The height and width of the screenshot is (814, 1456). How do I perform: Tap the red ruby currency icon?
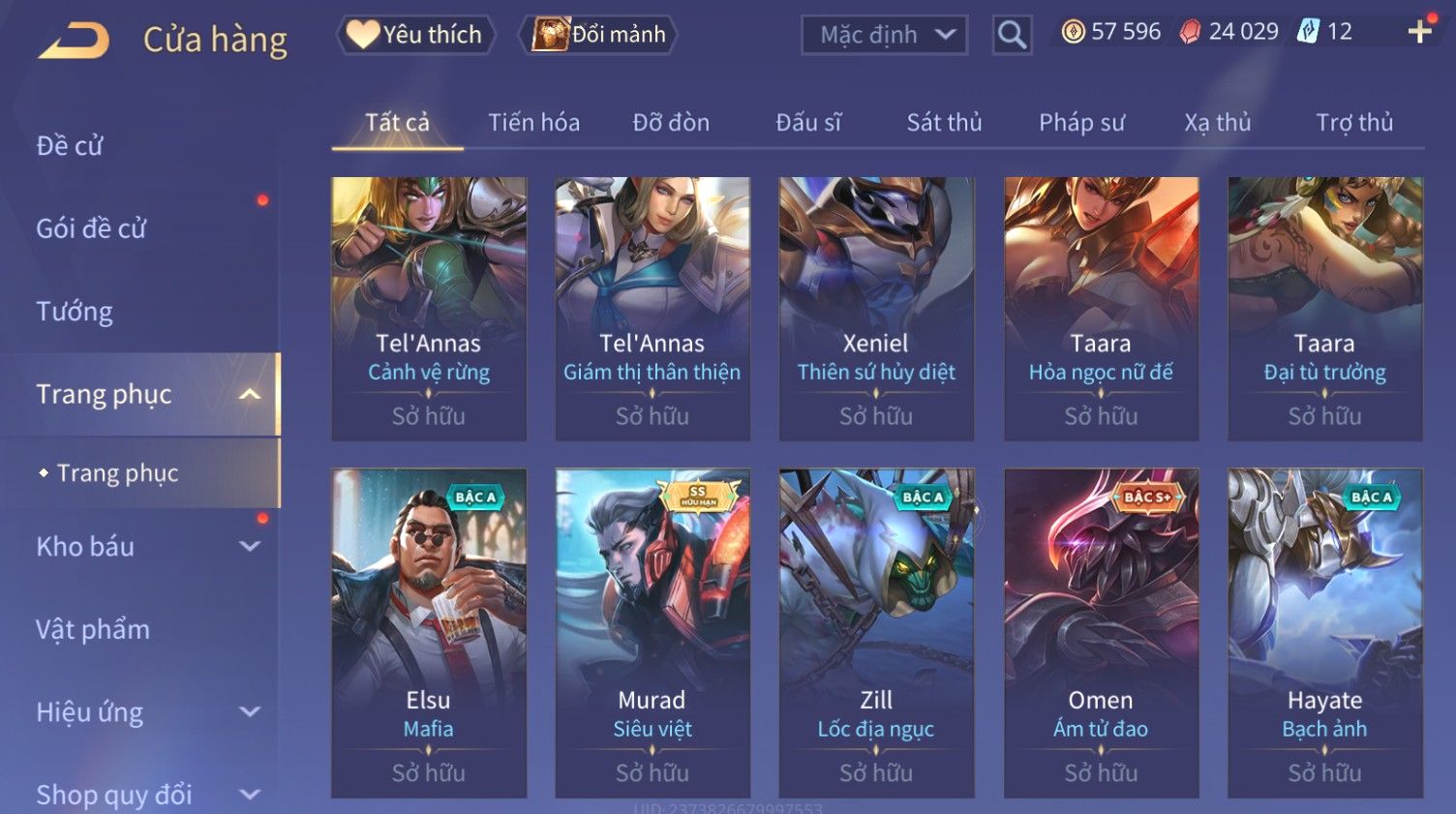coord(1190,32)
